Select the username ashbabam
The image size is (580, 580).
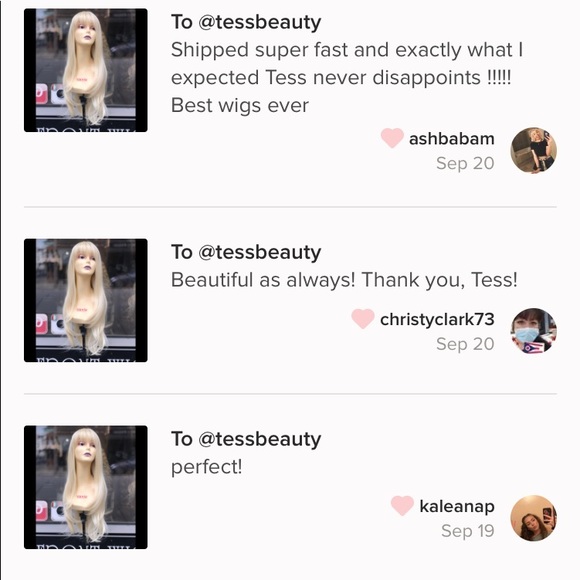click(452, 139)
